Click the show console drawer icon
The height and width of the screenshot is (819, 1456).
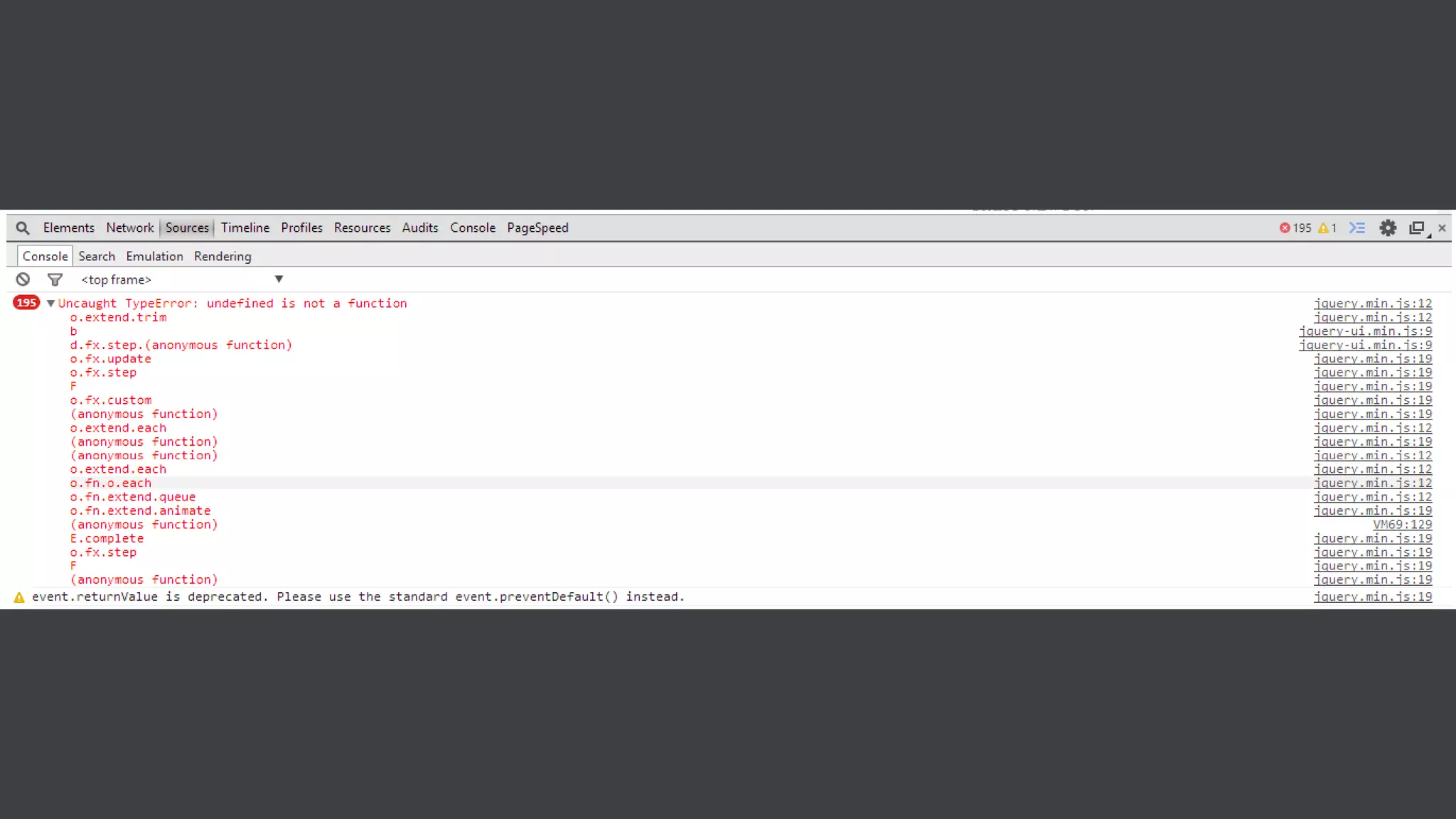pyautogui.click(x=1357, y=228)
